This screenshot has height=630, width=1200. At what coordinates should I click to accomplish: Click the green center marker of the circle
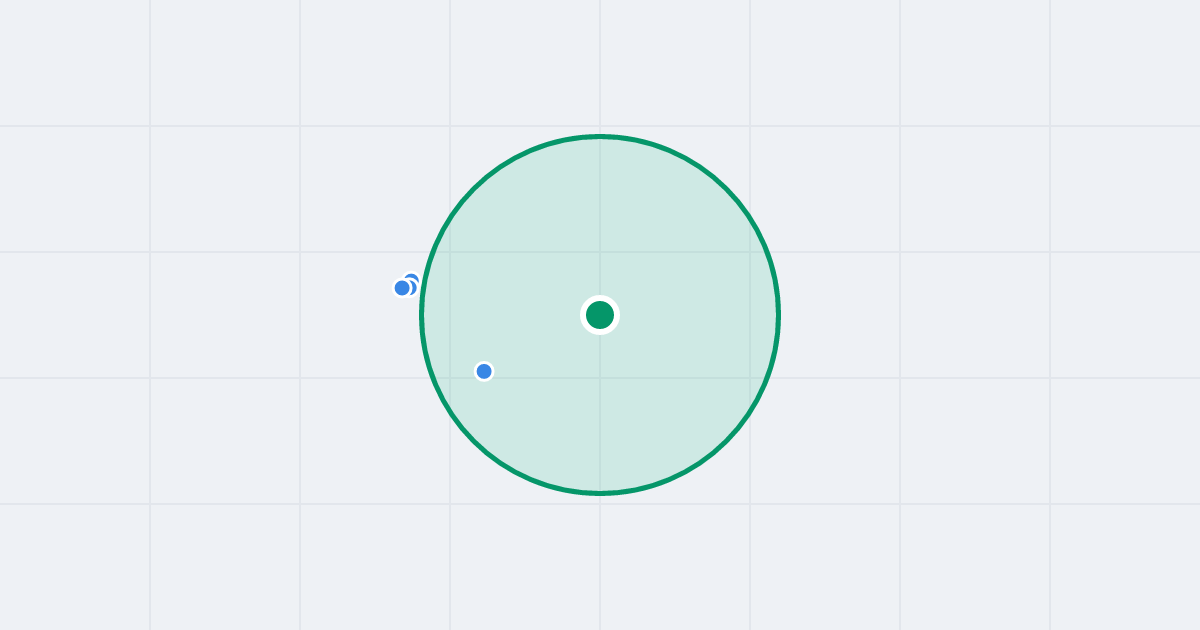tap(600, 315)
